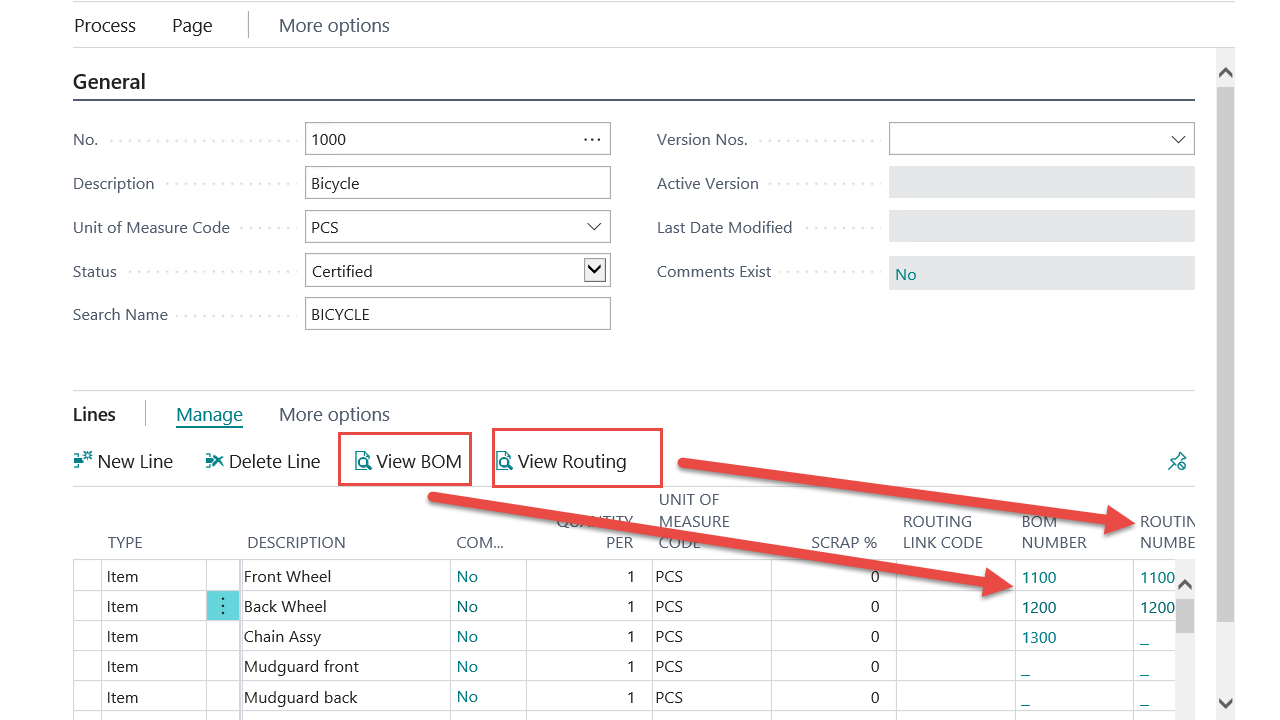Open the No. field lookup ellipsis
The height and width of the screenshot is (720, 1280).
click(x=592, y=139)
